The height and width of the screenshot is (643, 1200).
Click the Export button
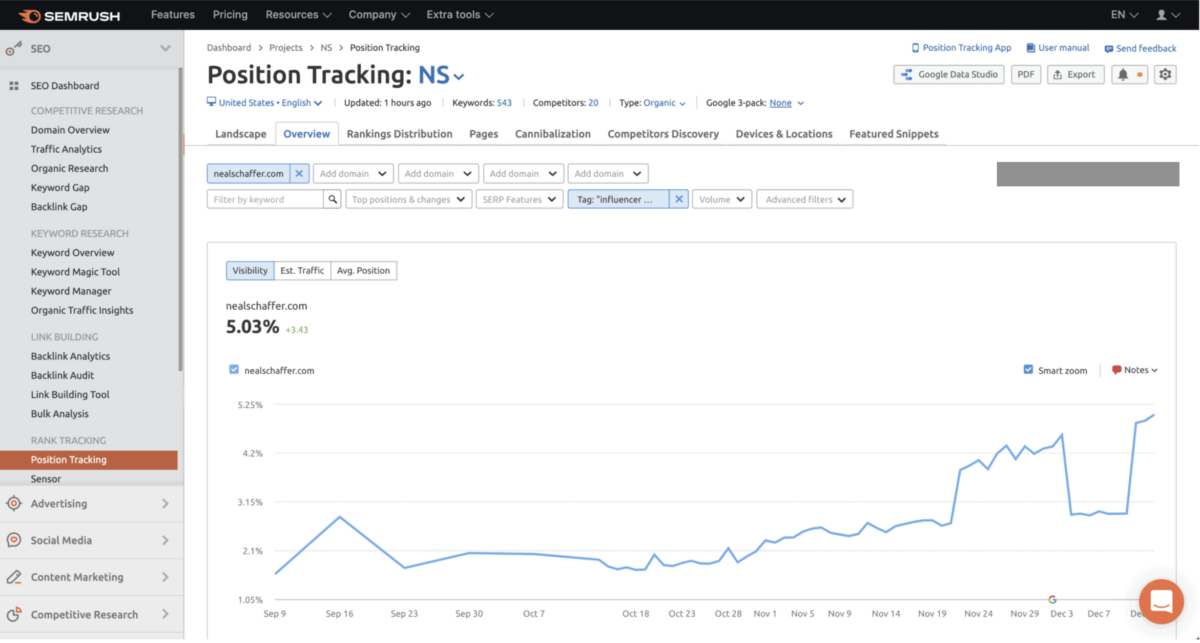pyautogui.click(x=1075, y=75)
